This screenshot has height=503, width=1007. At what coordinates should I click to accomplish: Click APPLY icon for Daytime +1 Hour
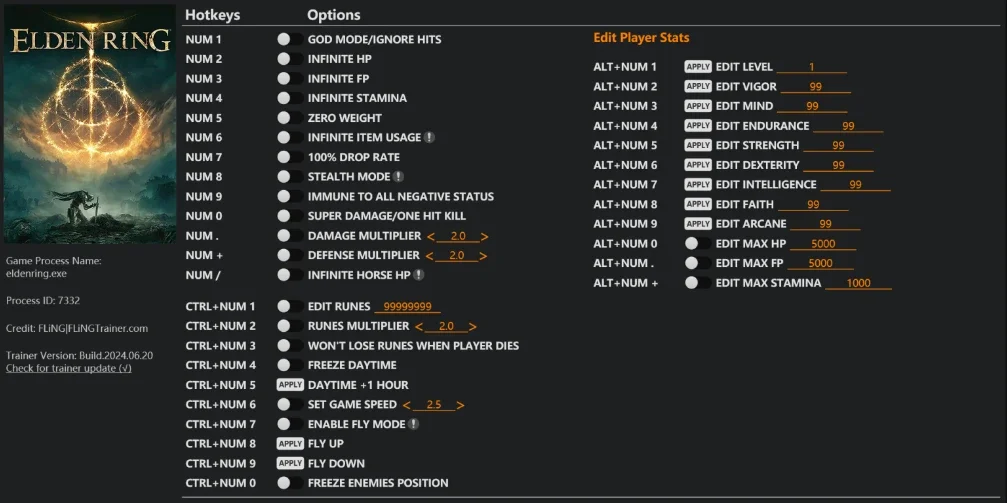tap(290, 385)
